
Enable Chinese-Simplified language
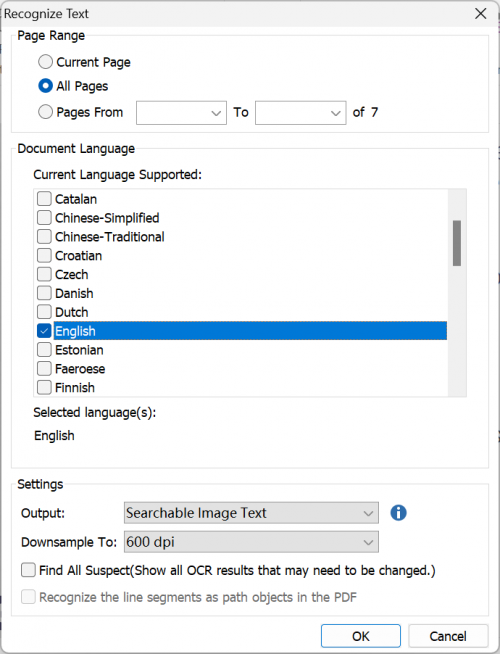(x=44, y=217)
